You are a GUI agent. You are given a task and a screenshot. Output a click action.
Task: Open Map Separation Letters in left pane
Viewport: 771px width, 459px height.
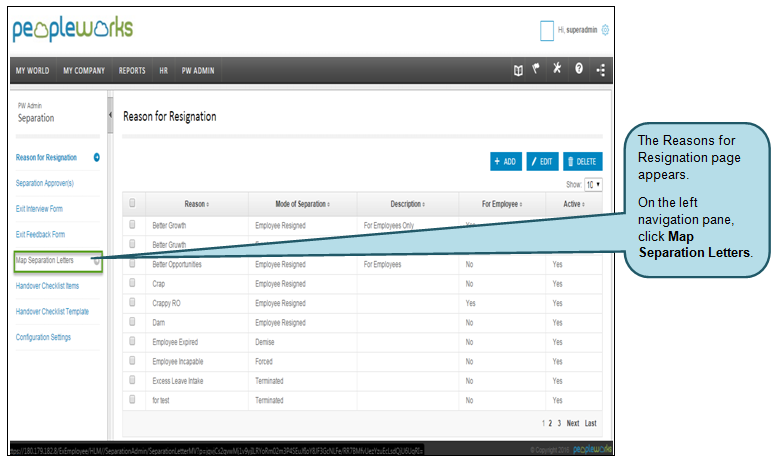pos(45,260)
